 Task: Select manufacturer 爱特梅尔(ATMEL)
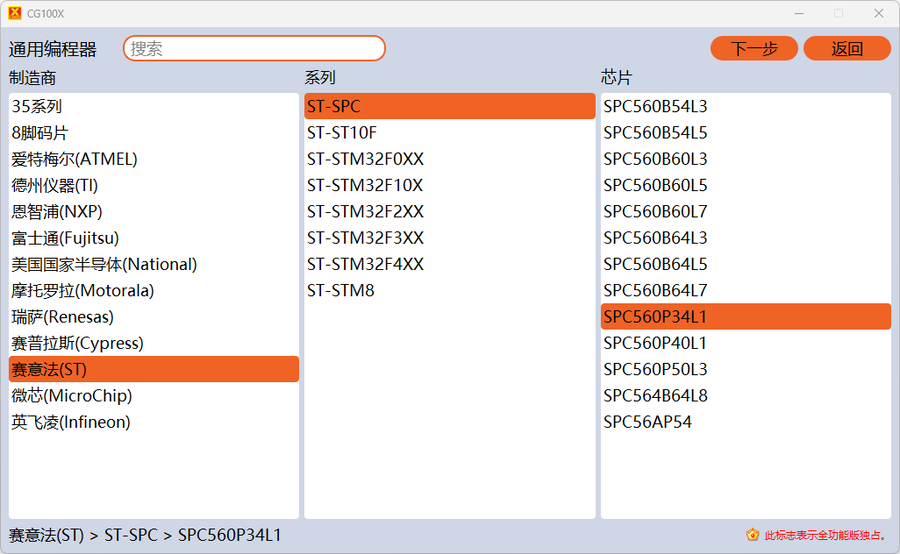pos(75,159)
